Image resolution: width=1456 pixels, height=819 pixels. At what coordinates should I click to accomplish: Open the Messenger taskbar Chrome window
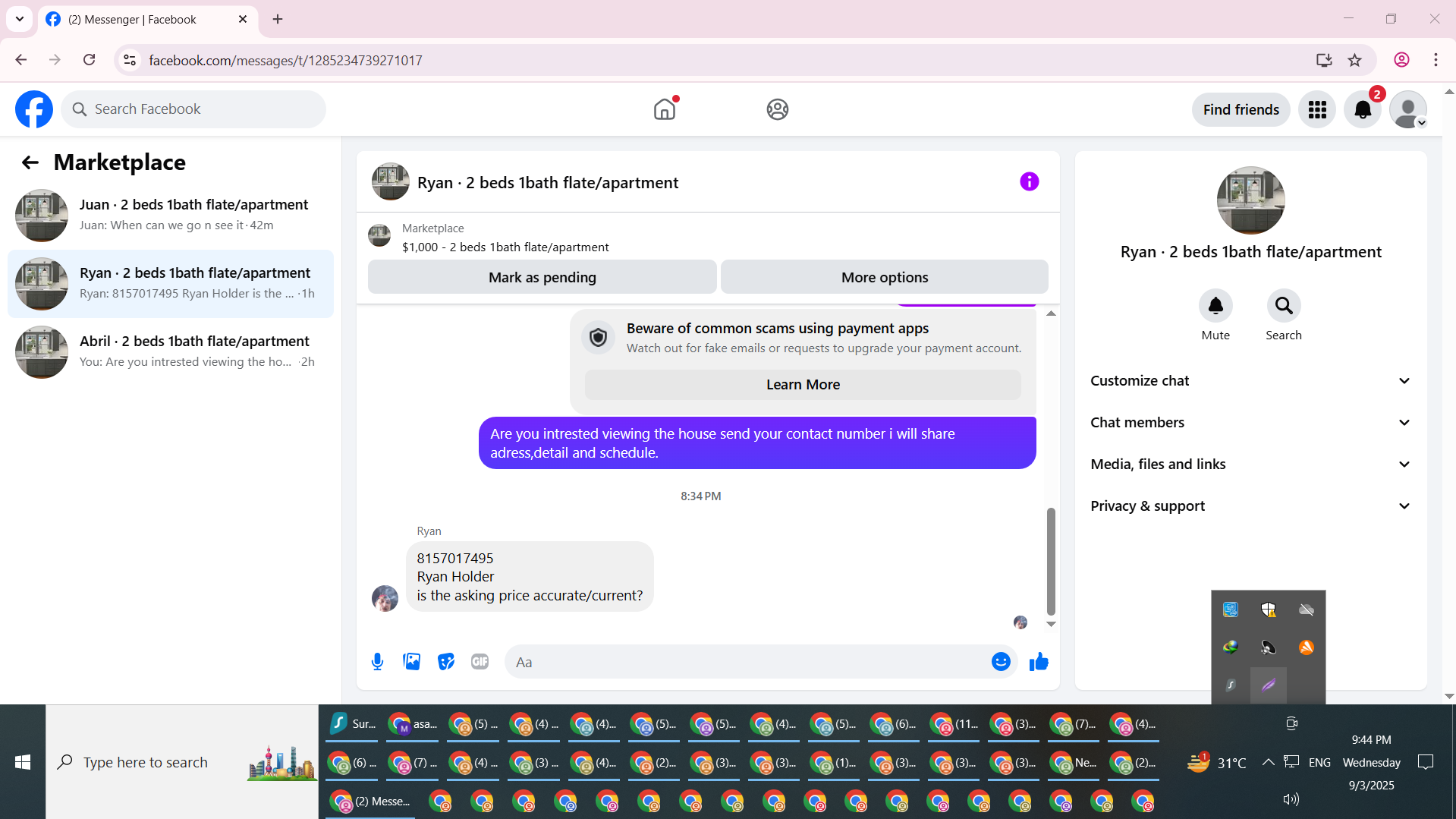coord(370,801)
